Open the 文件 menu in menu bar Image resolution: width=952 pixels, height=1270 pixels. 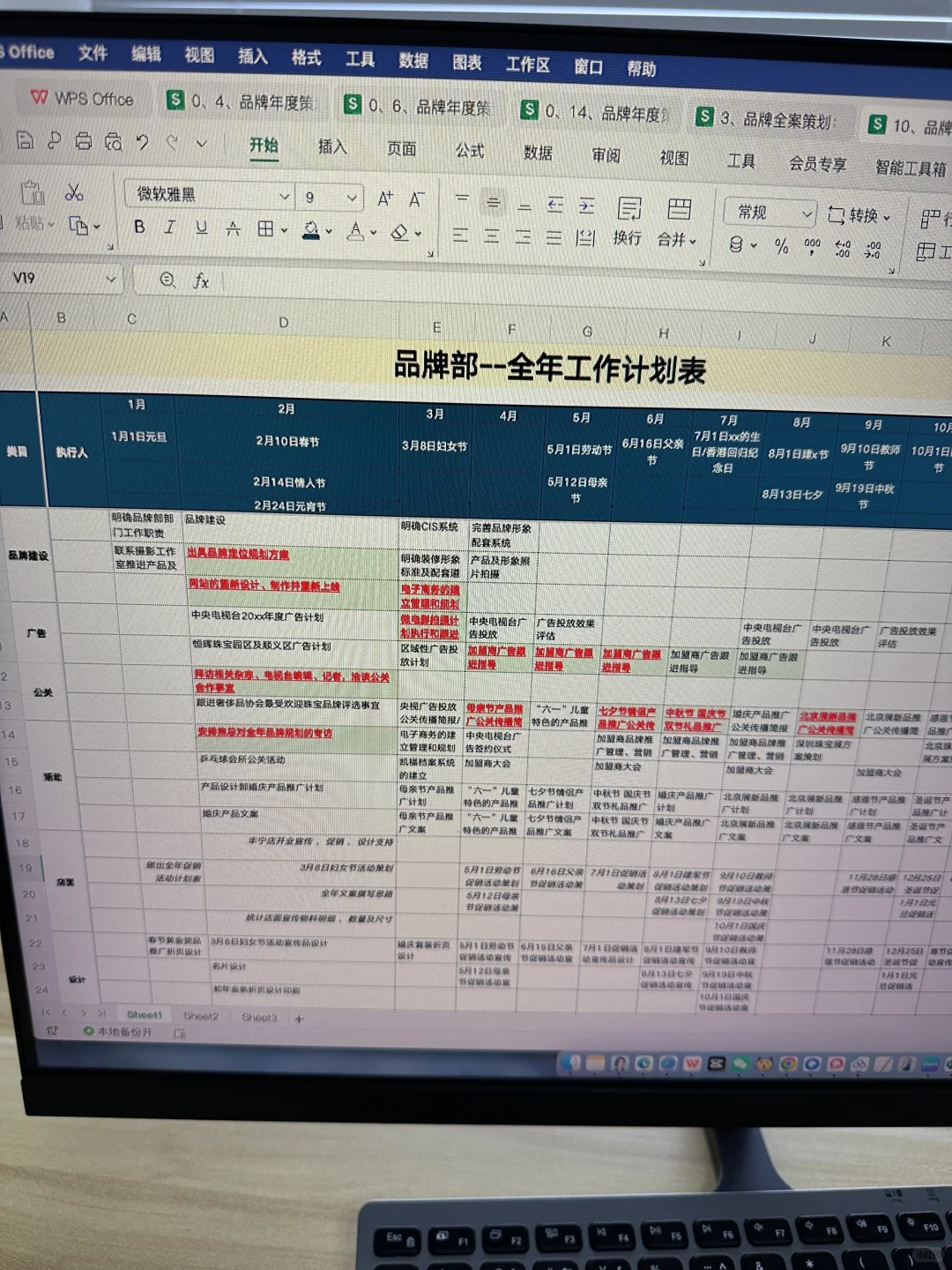coord(93,54)
